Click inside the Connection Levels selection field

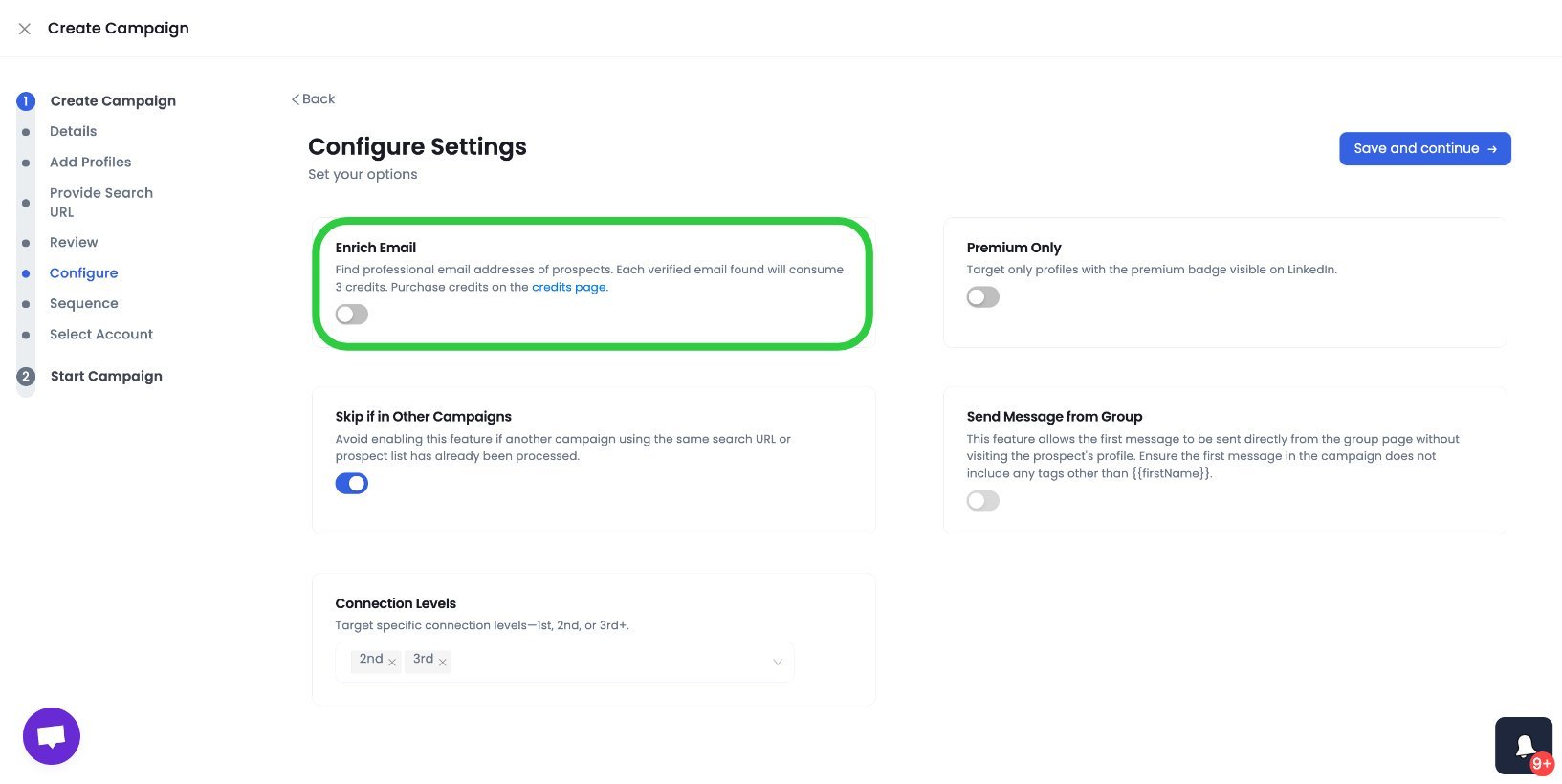coord(564,662)
